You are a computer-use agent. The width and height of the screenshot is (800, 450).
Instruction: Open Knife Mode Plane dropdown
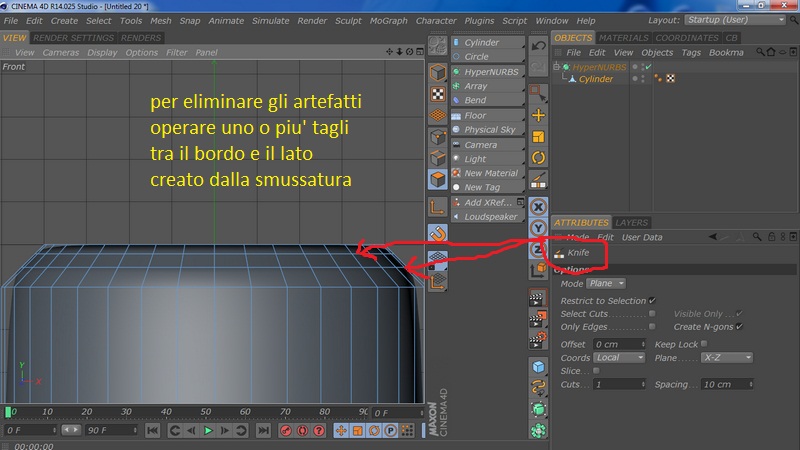[x=606, y=283]
